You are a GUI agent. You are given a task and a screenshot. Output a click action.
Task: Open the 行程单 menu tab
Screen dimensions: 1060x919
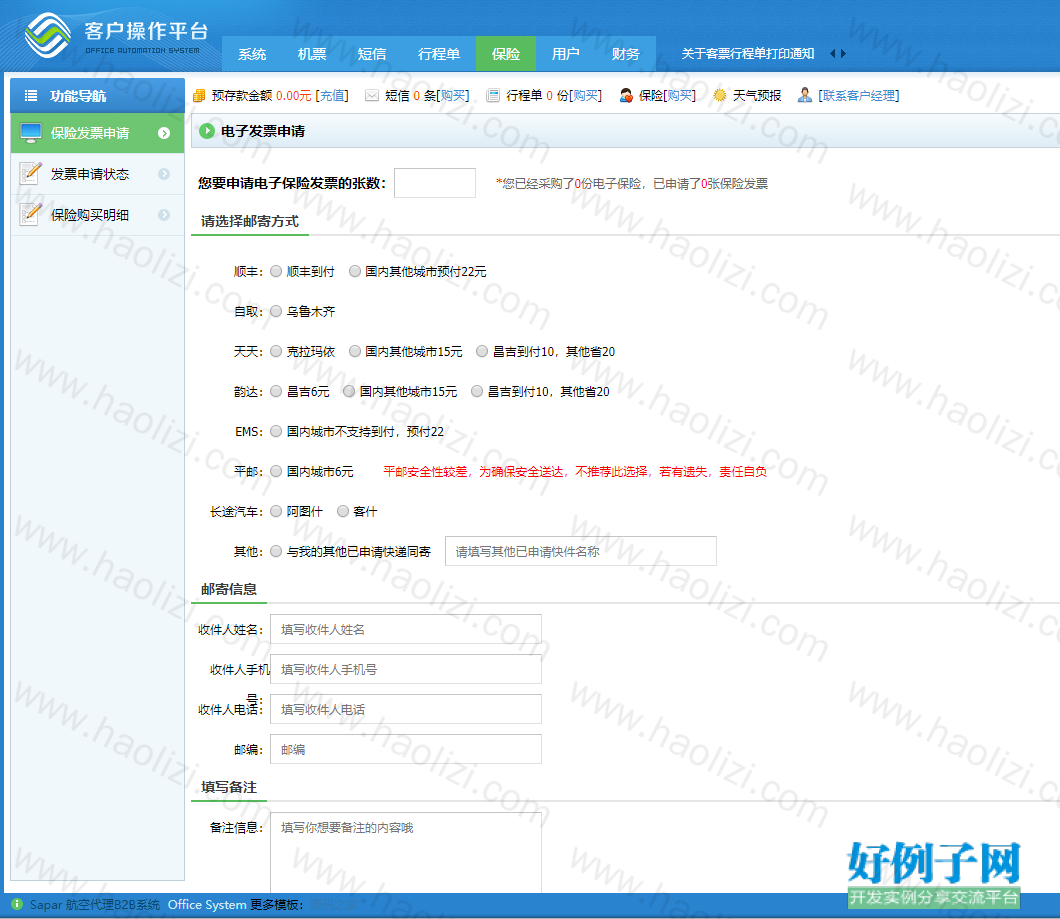(x=439, y=53)
